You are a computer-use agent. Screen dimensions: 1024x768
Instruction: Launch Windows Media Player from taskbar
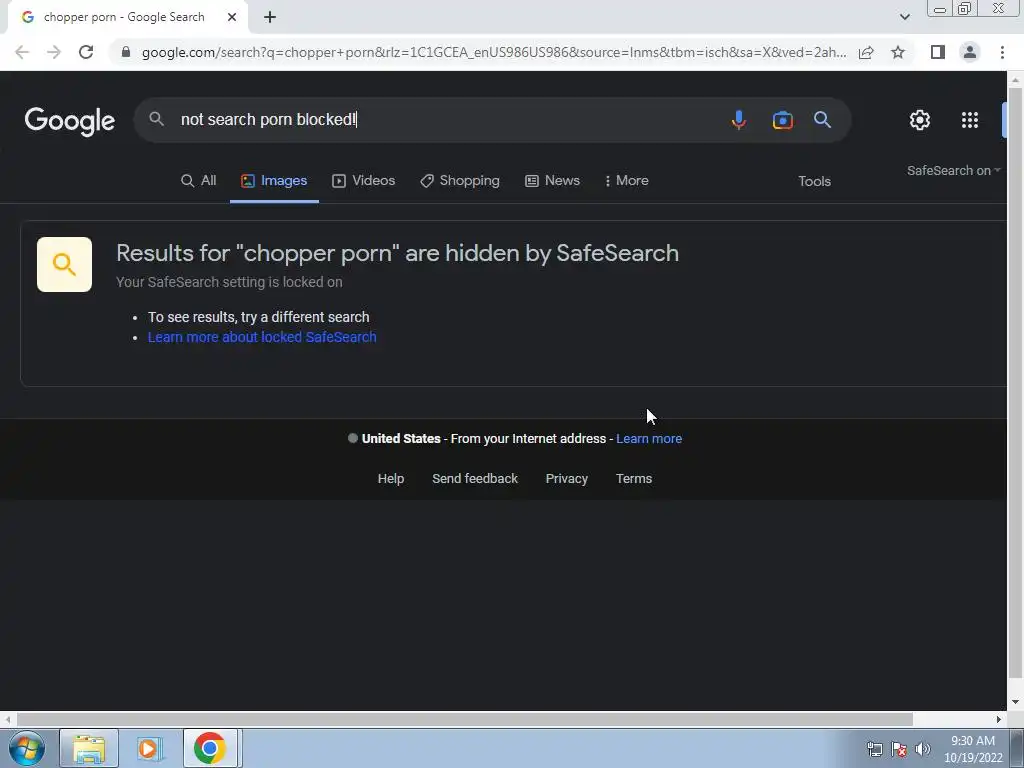click(149, 748)
